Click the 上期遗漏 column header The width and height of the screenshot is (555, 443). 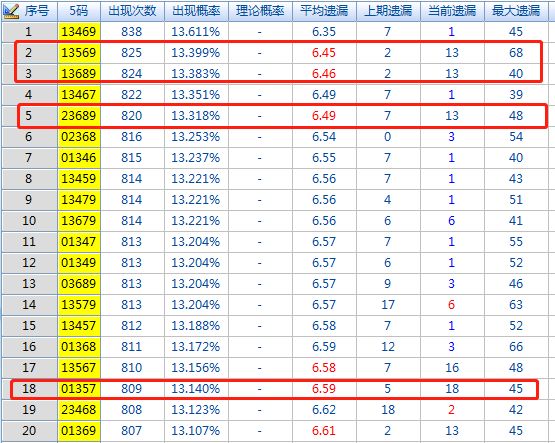[x=388, y=11]
